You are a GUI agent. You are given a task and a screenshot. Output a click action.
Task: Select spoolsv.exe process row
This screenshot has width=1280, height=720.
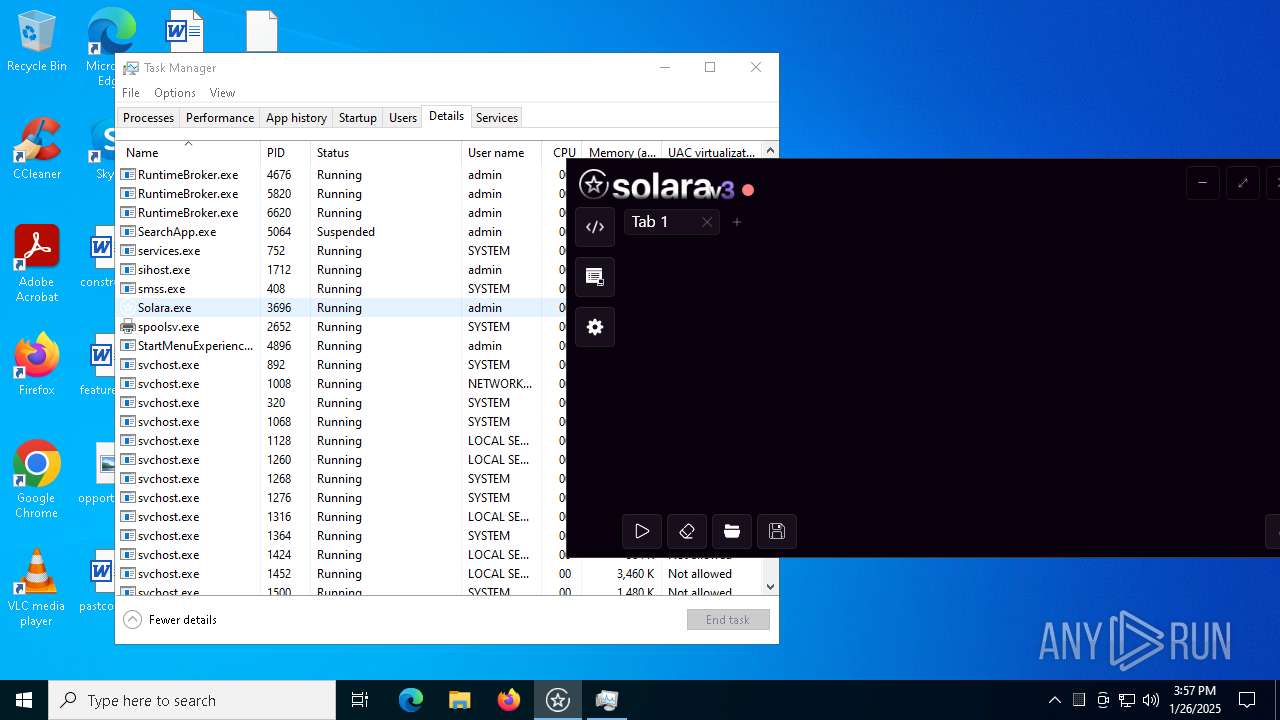[x=342, y=327]
